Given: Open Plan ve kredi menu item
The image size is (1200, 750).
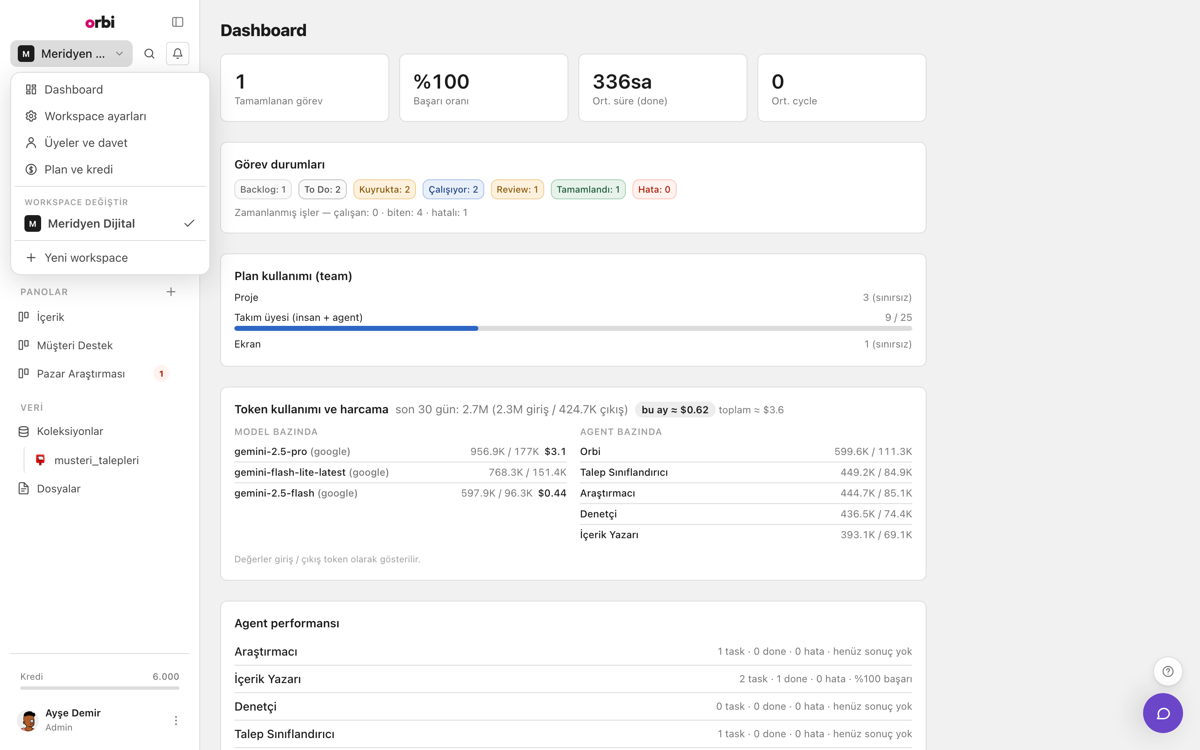Looking at the screenshot, I should 110,170.
